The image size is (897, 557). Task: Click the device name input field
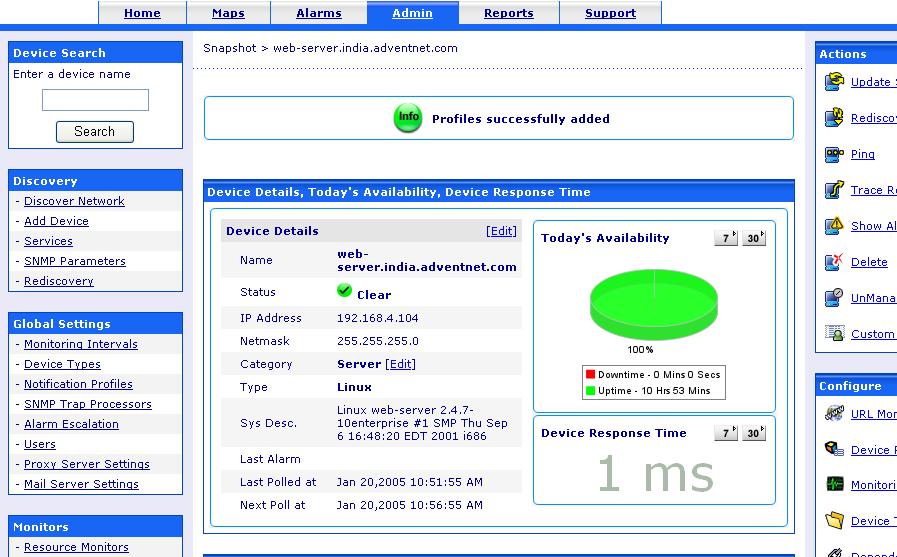point(95,100)
